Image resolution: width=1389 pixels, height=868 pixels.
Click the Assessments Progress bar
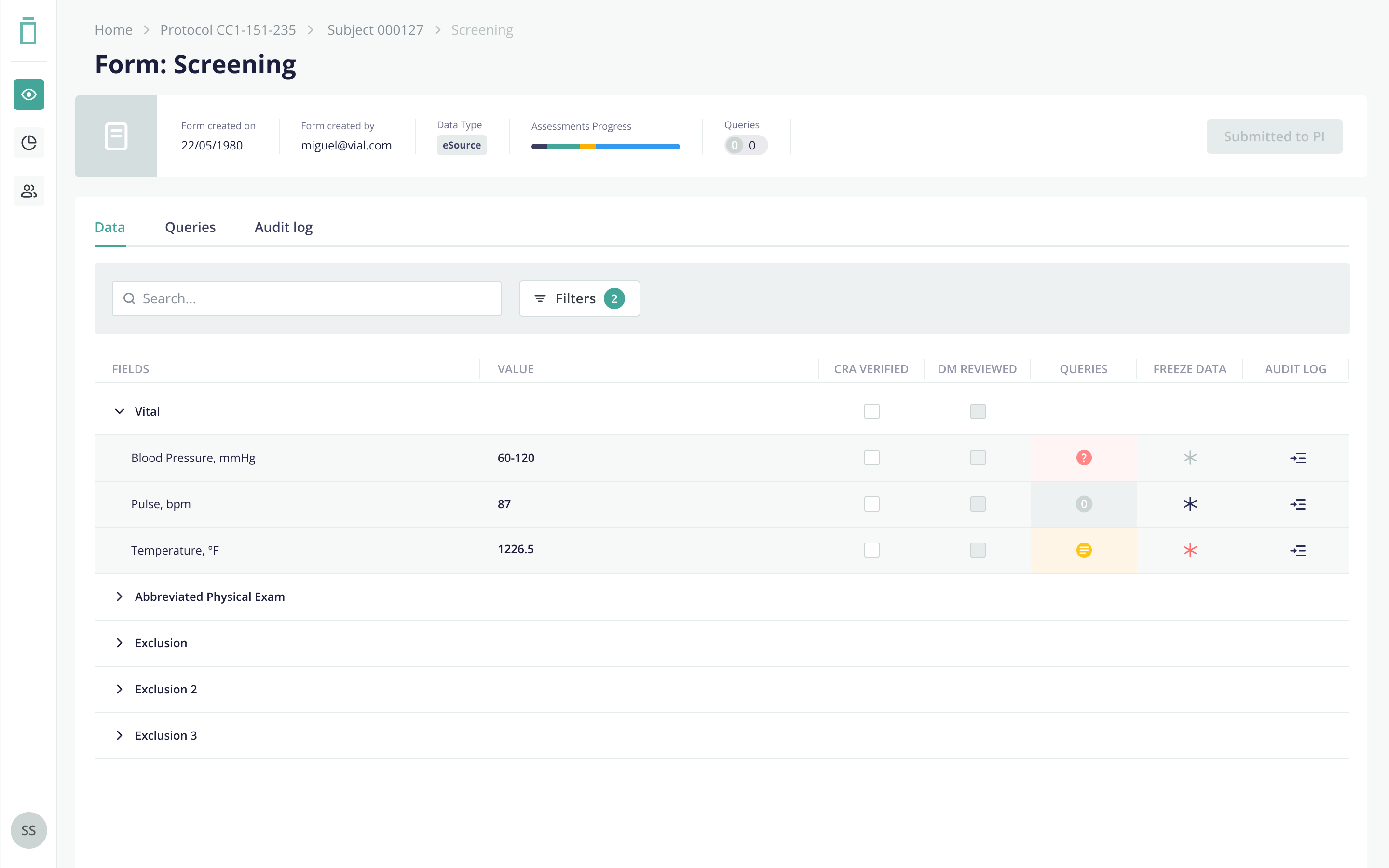point(606,147)
